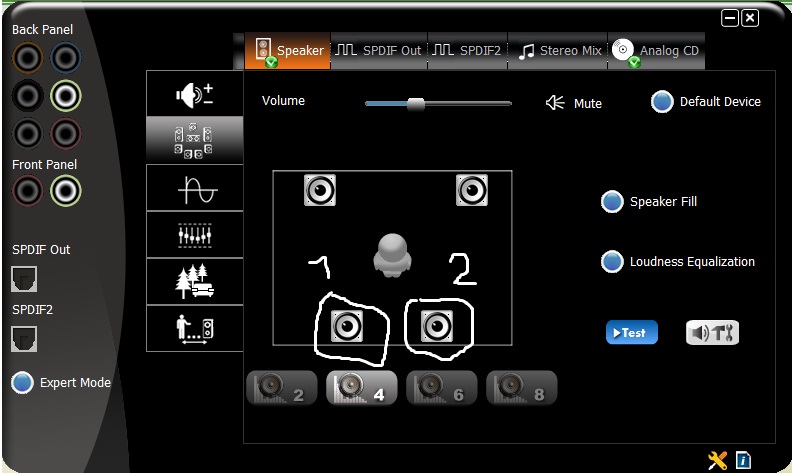
Task: Click the wrench and screwdriver settings icon
Action: point(717,460)
